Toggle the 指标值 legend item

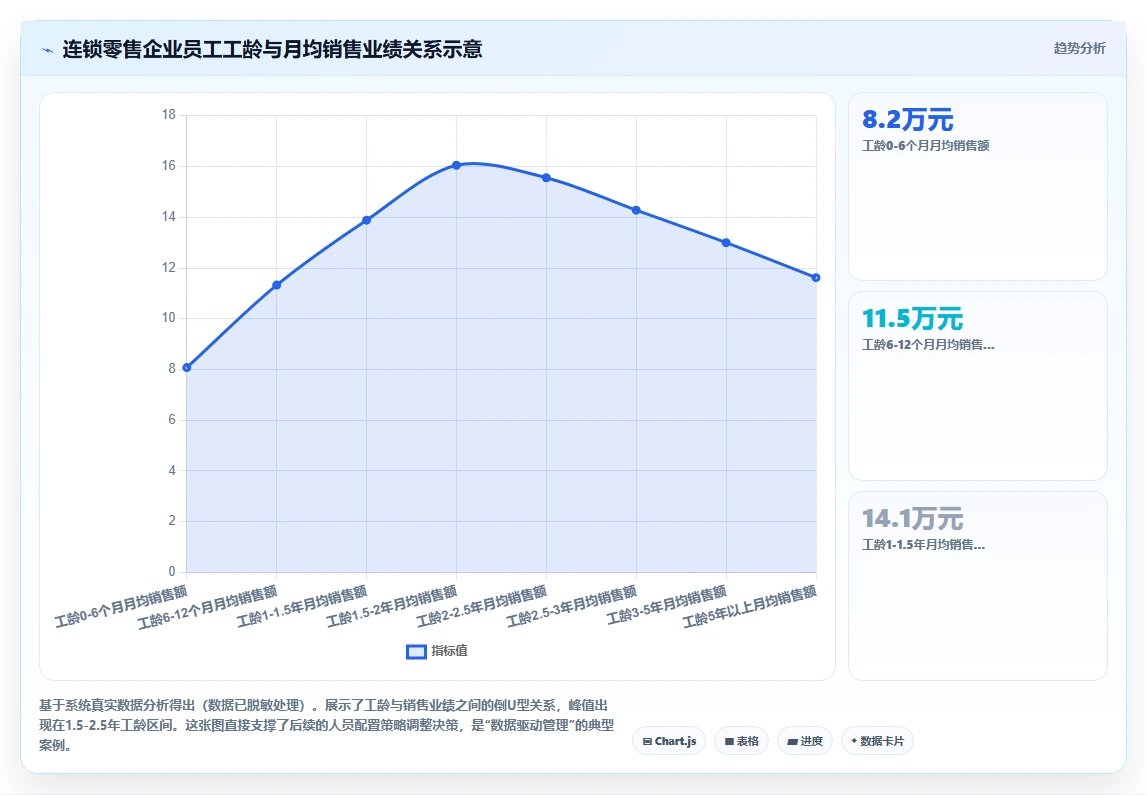point(437,651)
